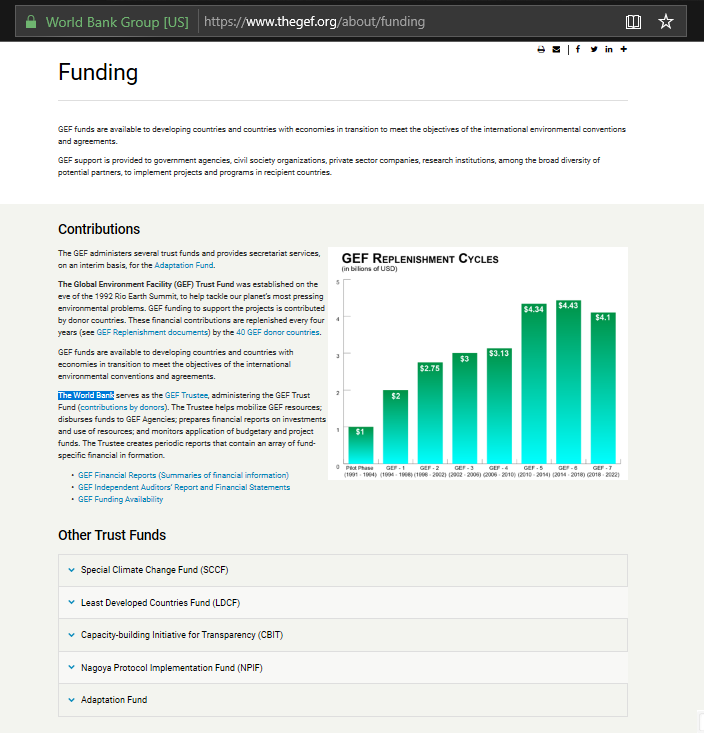Viewport: 704px width, 733px height.
Task: Click the $4.34 GEF-5 bar
Action: click(534, 384)
